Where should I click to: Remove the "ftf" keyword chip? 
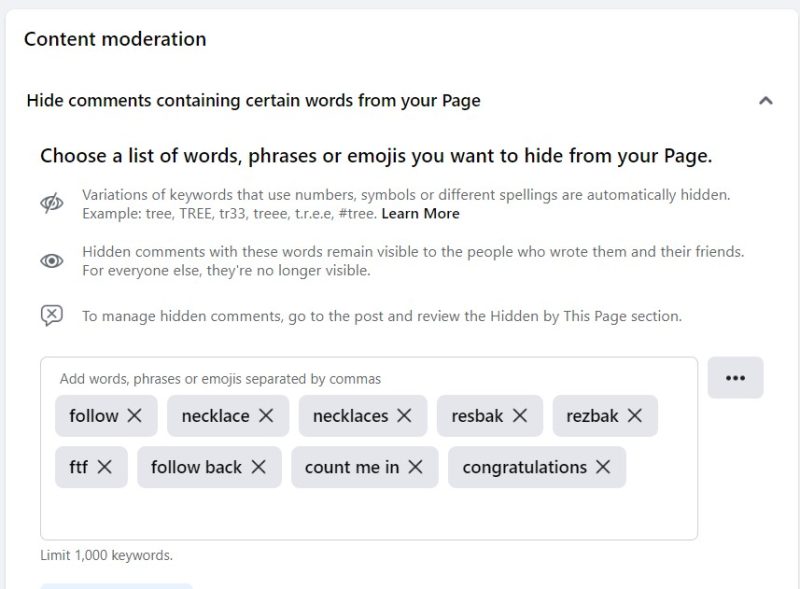105,467
